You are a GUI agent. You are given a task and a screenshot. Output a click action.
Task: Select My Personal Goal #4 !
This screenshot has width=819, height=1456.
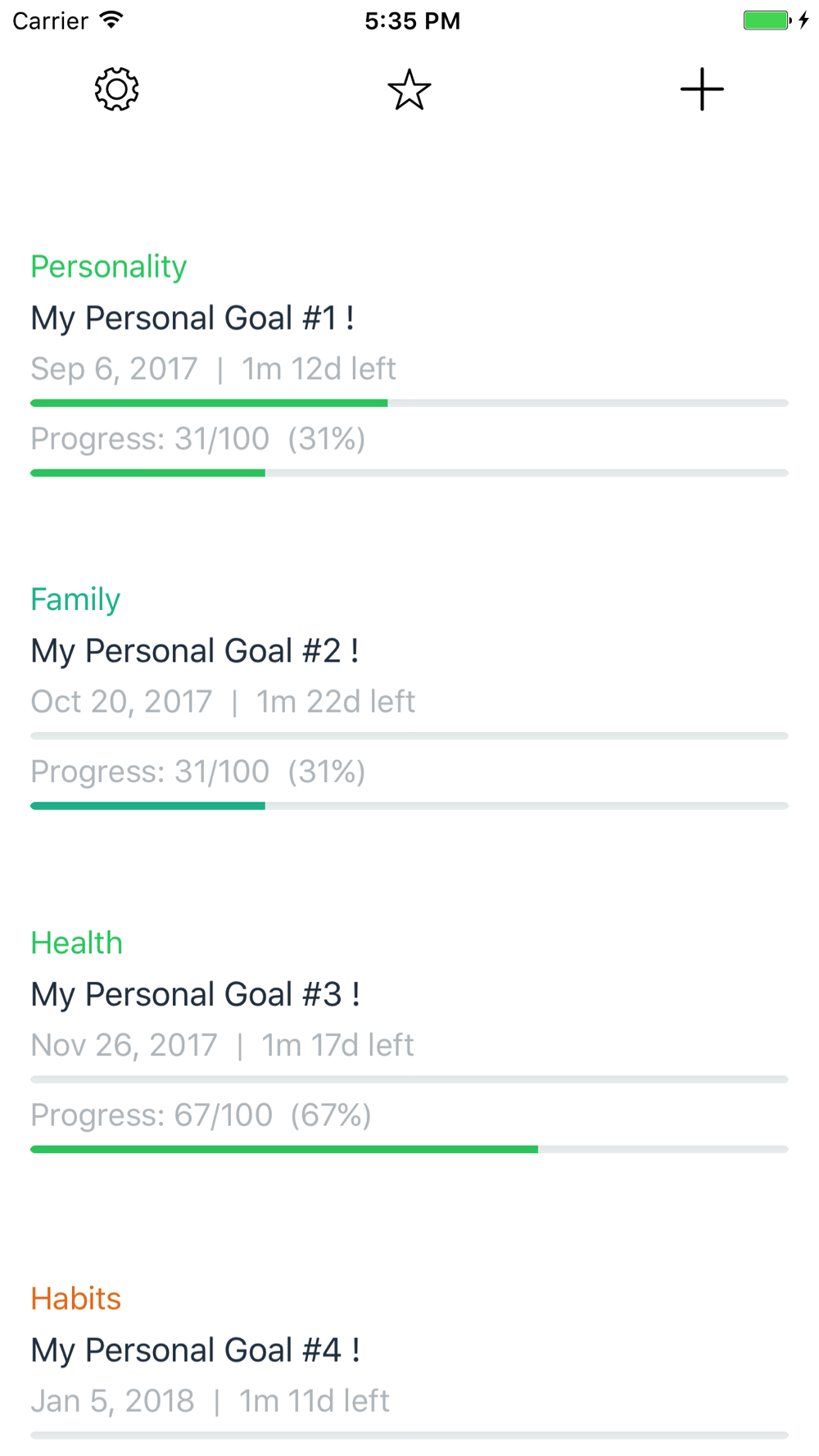pyautogui.click(x=195, y=1350)
